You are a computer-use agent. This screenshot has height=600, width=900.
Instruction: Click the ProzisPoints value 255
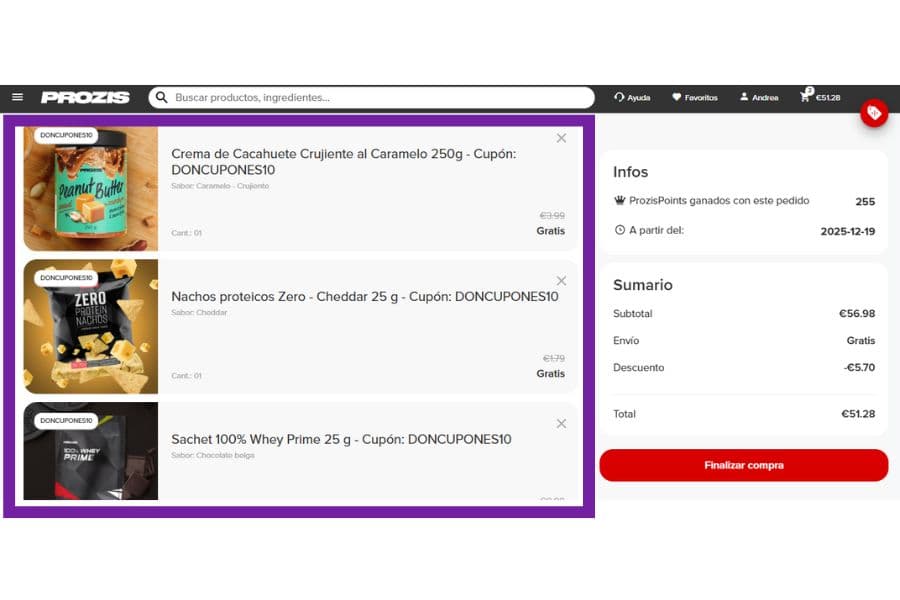pyautogui.click(x=865, y=202)
